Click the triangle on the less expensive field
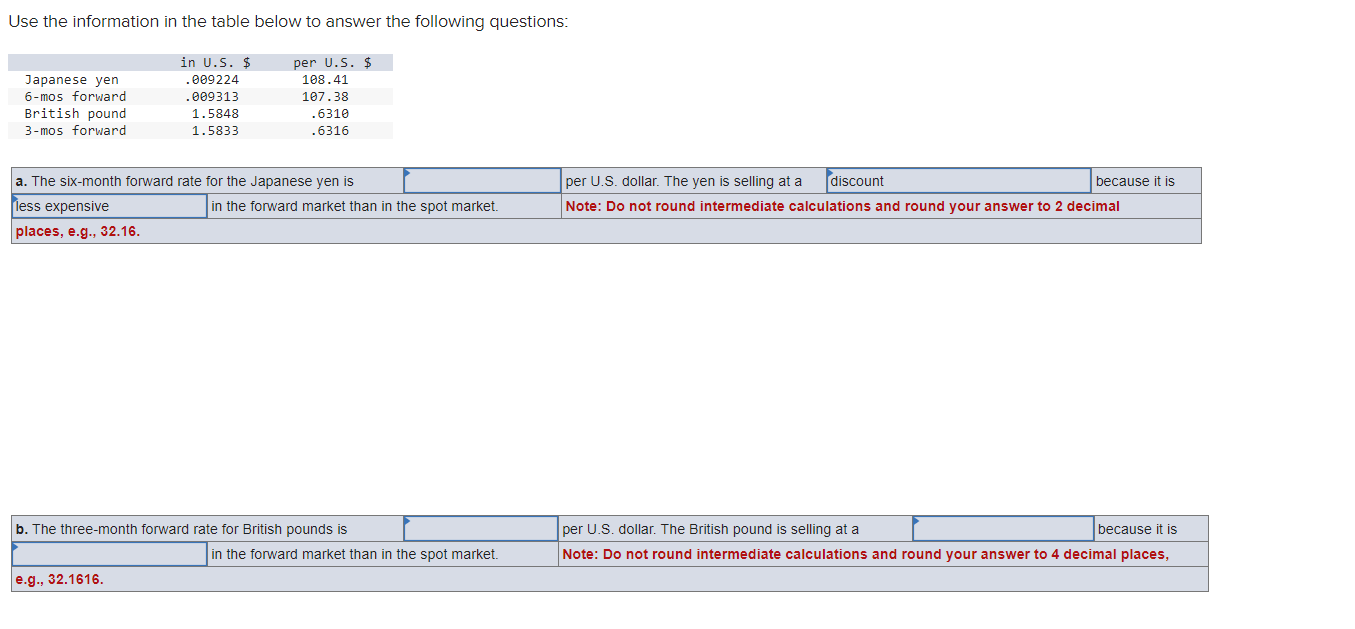Image resolution: width=1355 pixels, height=629 pixels. point(14,198)
